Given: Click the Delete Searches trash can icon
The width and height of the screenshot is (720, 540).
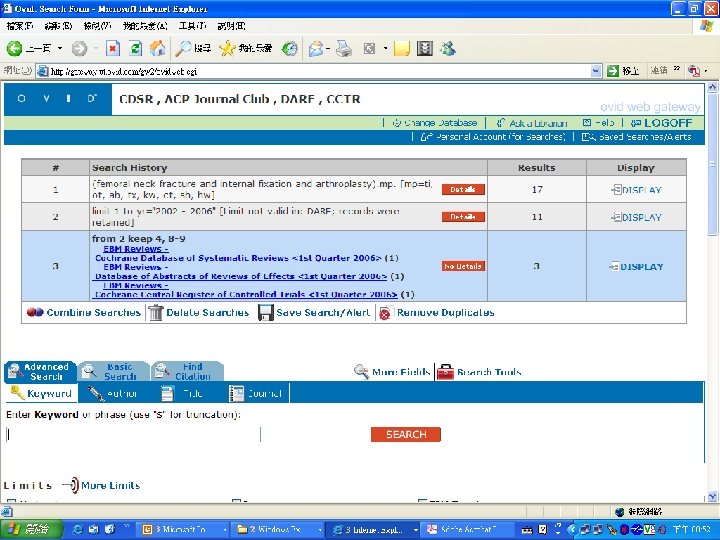Looking at the screenshot, I should pyautogui.click(x=156, y=312).
